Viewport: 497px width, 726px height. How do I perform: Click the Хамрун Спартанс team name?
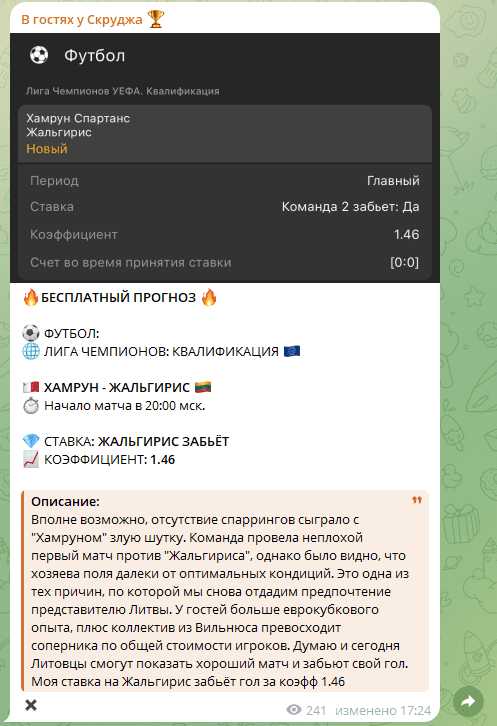click(78, 119)
